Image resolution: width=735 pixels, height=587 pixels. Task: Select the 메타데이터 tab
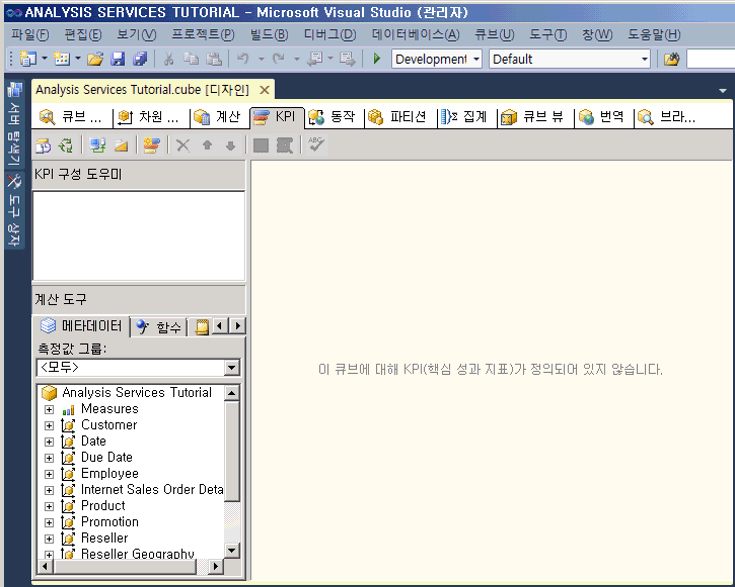click(x=82, y=326)
